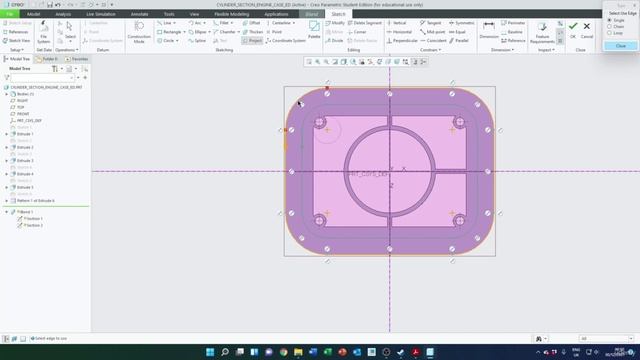Apply the Mid-point constraint
The width and height of the screenshot is (640, 360).
point(433,32)
